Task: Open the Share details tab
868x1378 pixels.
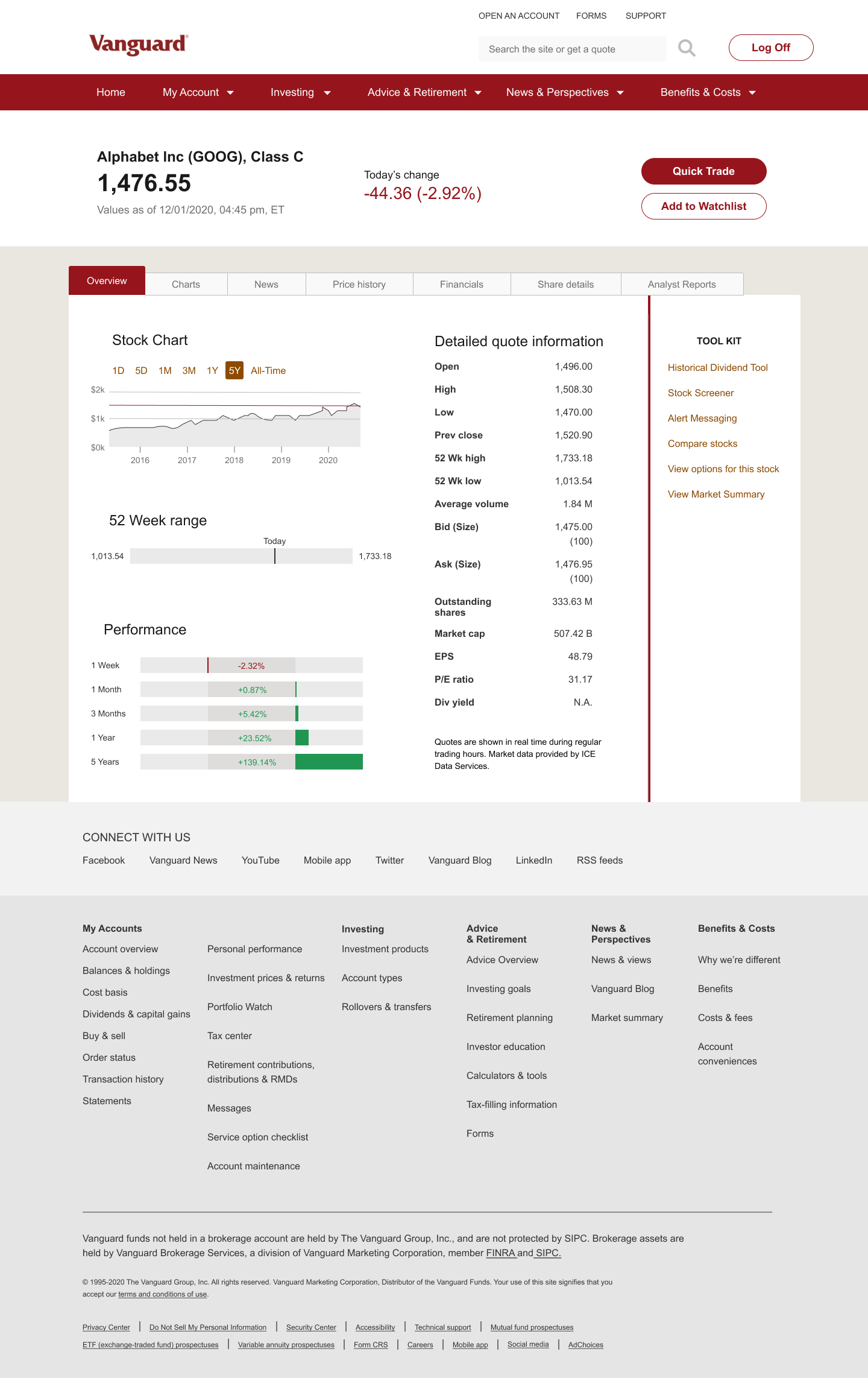Action: 565,284
